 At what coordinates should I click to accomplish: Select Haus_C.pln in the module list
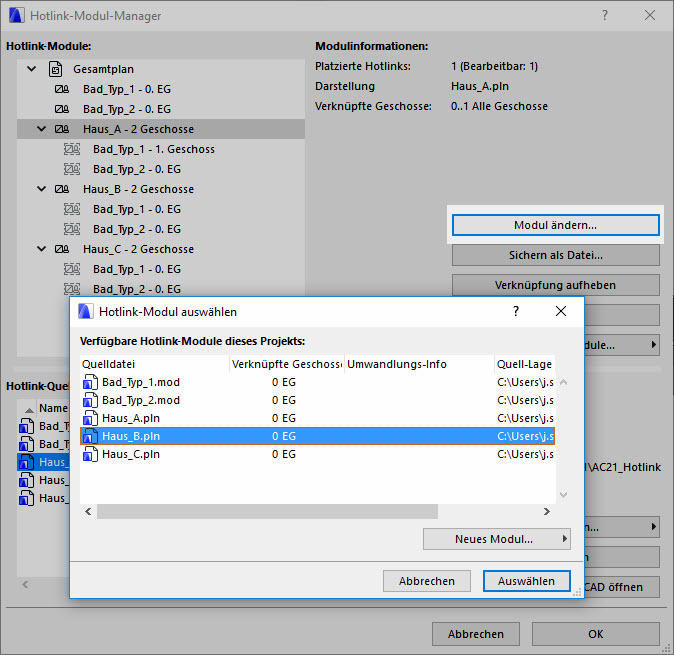click(317, 454)
